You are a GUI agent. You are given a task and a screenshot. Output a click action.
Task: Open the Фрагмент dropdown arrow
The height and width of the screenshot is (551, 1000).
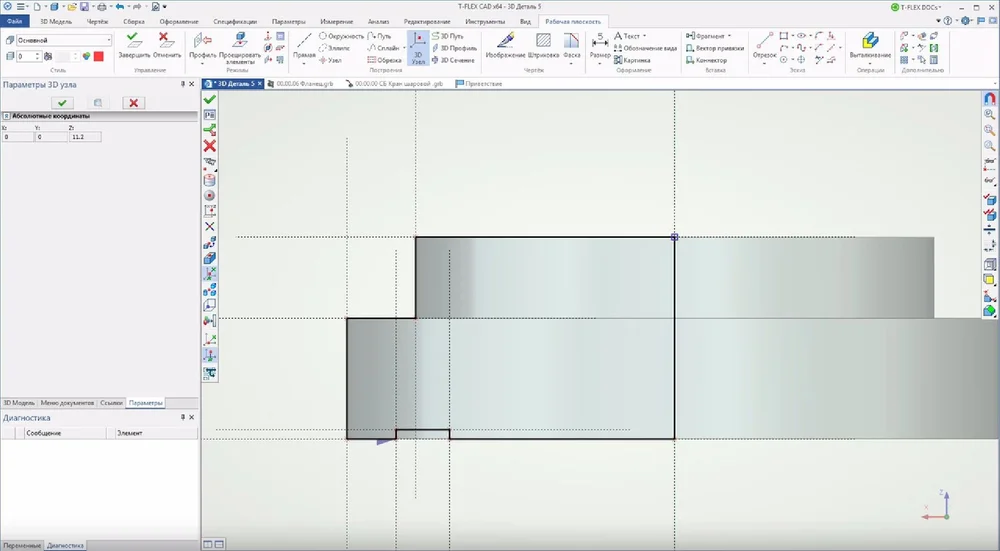click(x=729, y=36)
